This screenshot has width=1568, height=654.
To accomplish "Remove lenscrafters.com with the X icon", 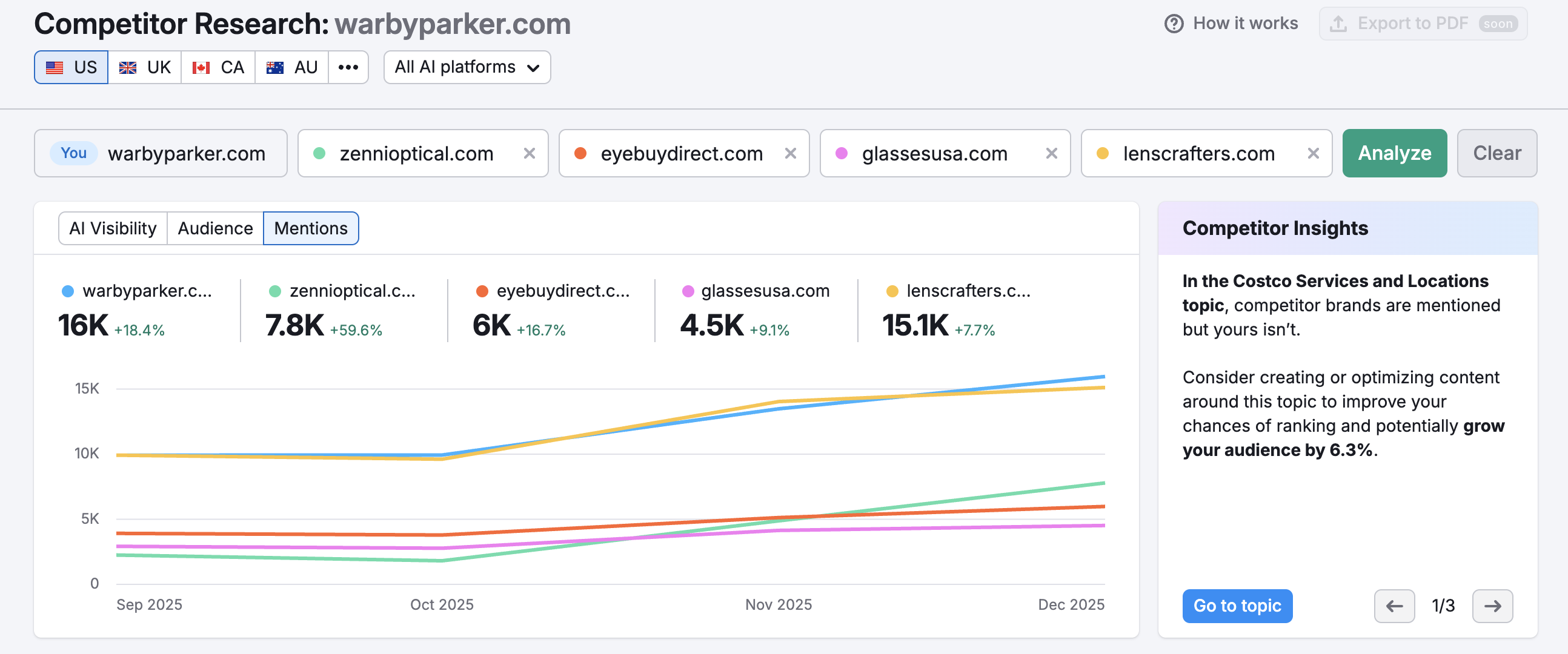I will pyautogui.click(x=1313, y=153).
